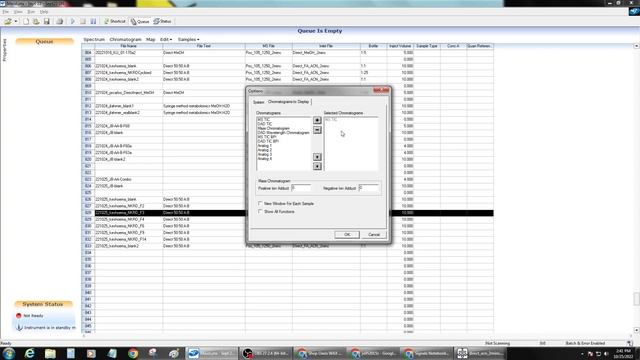Click the print toolbar icon

(x=60, y=21)
